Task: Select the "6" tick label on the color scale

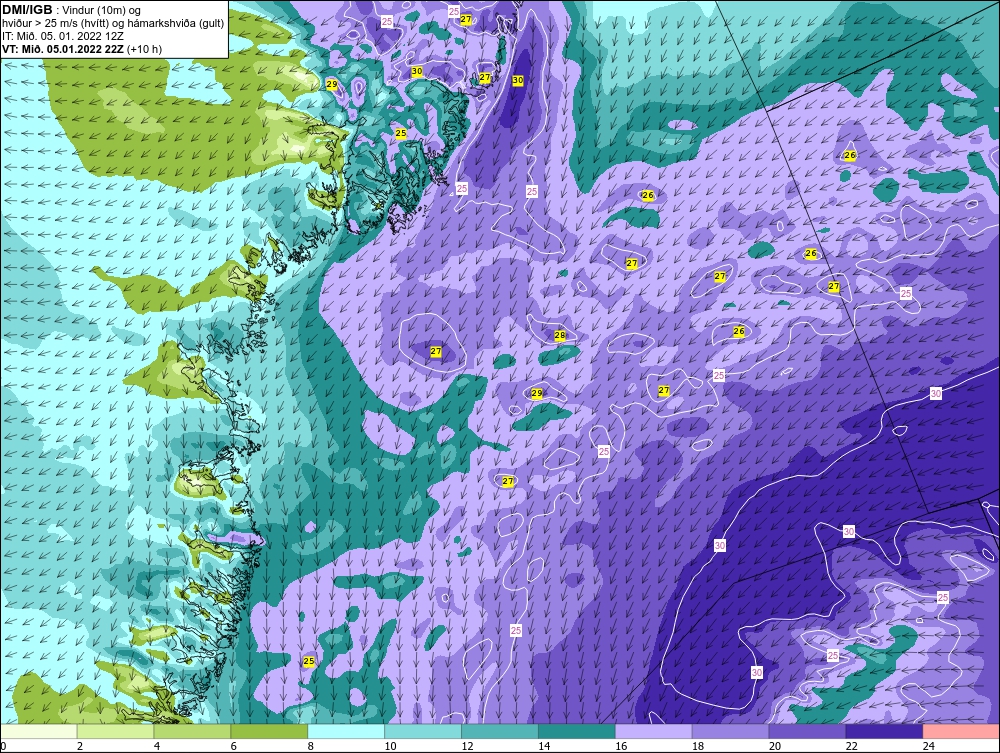Action: [233, 746]
